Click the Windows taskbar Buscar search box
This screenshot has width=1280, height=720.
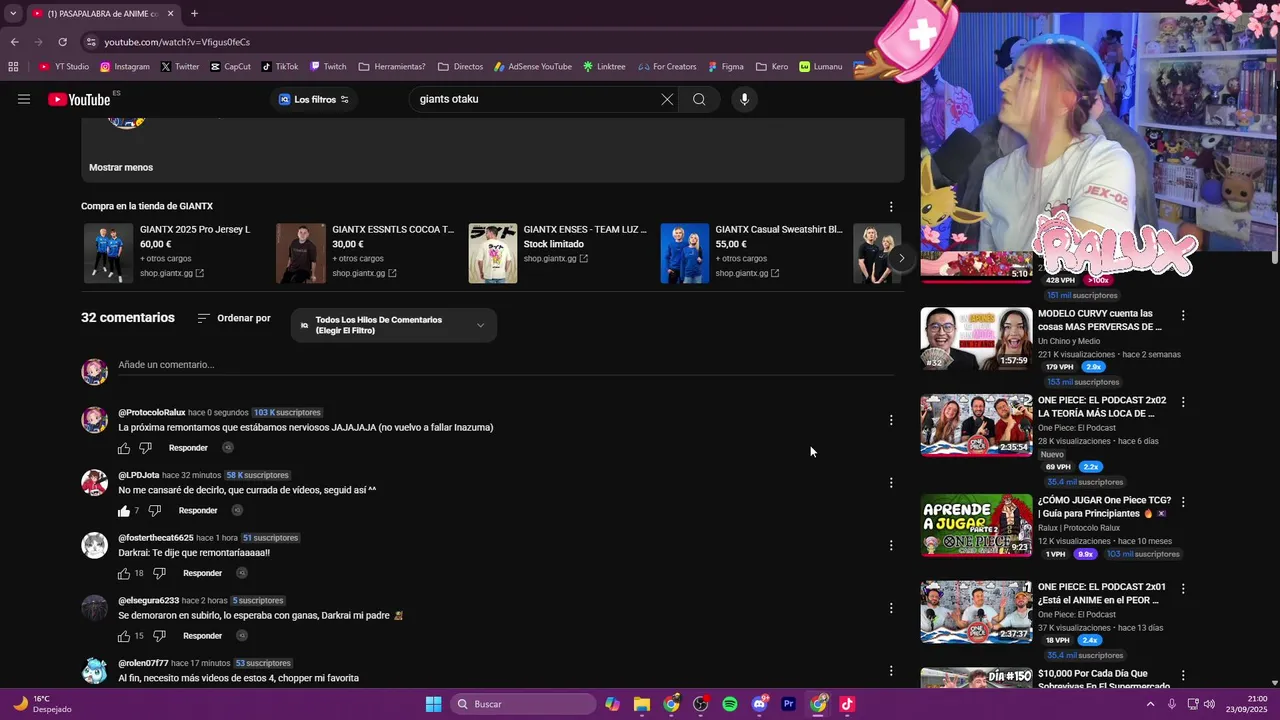[524, 704]
